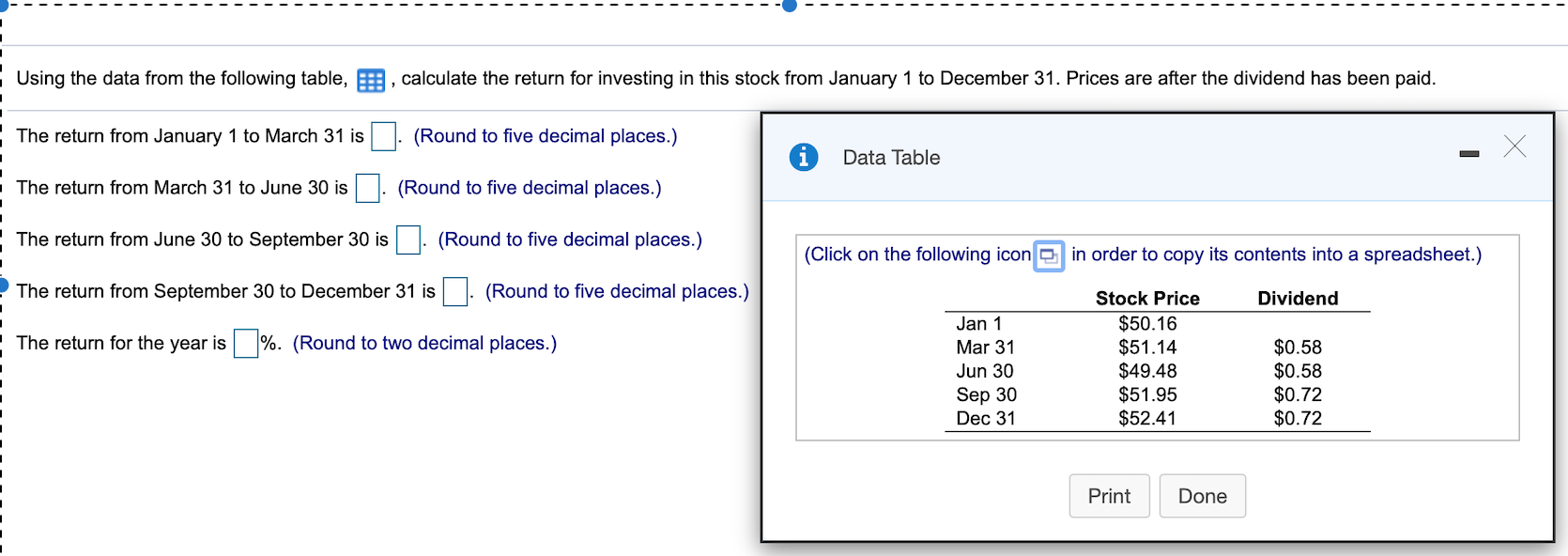Minimize the Data Table dialog
Image resolution: width=1568 pixels, height=556 pixels.
pos(1469,154)
